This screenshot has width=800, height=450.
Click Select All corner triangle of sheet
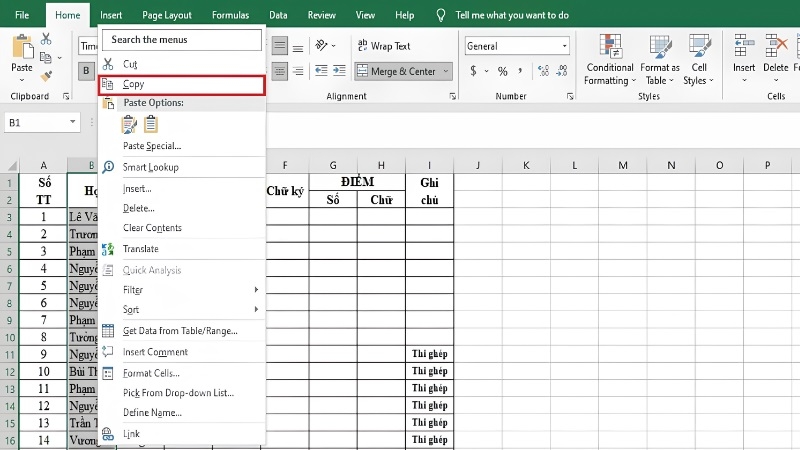coord(11,165)
